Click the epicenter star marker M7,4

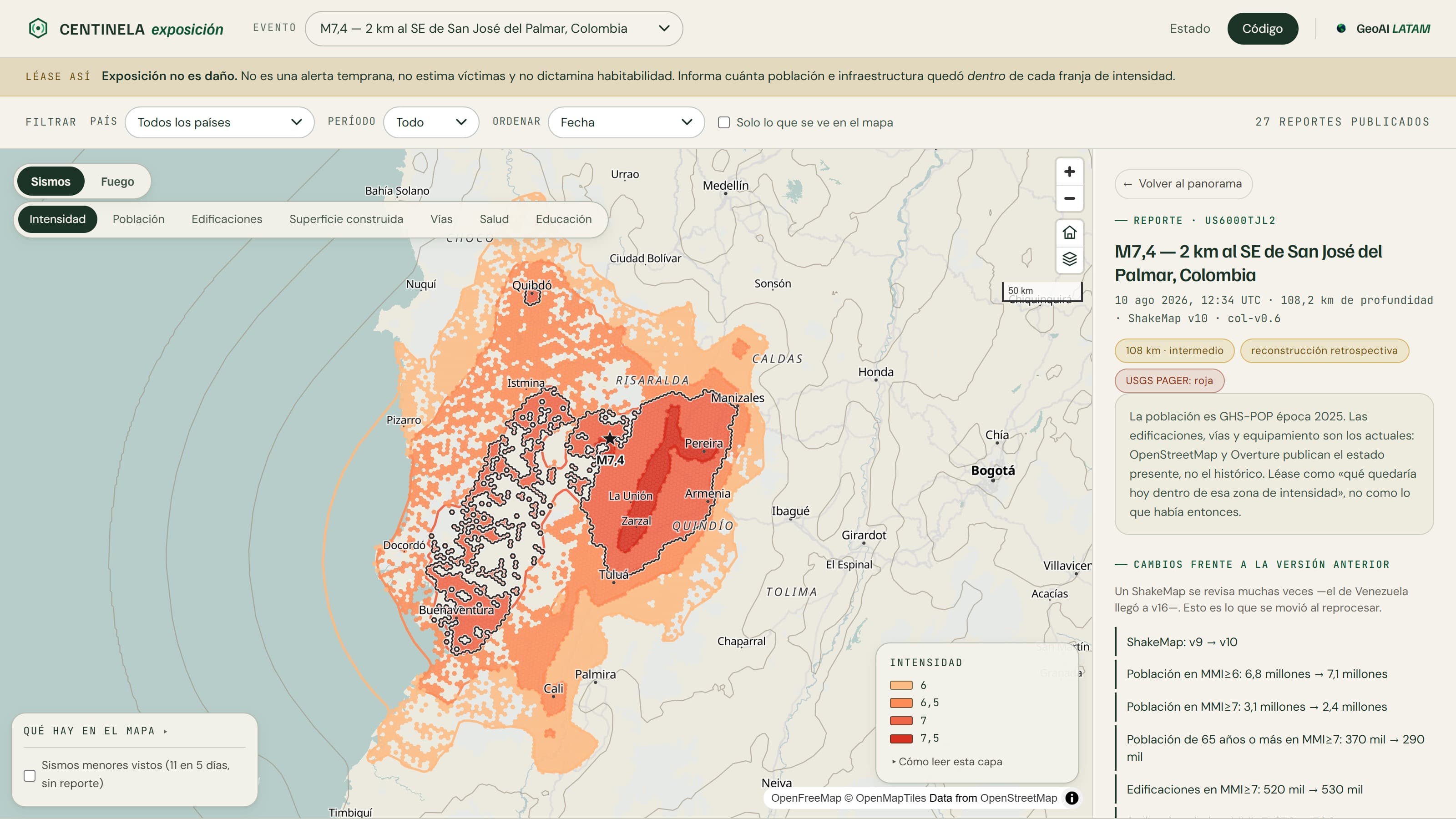pos(609,438)
